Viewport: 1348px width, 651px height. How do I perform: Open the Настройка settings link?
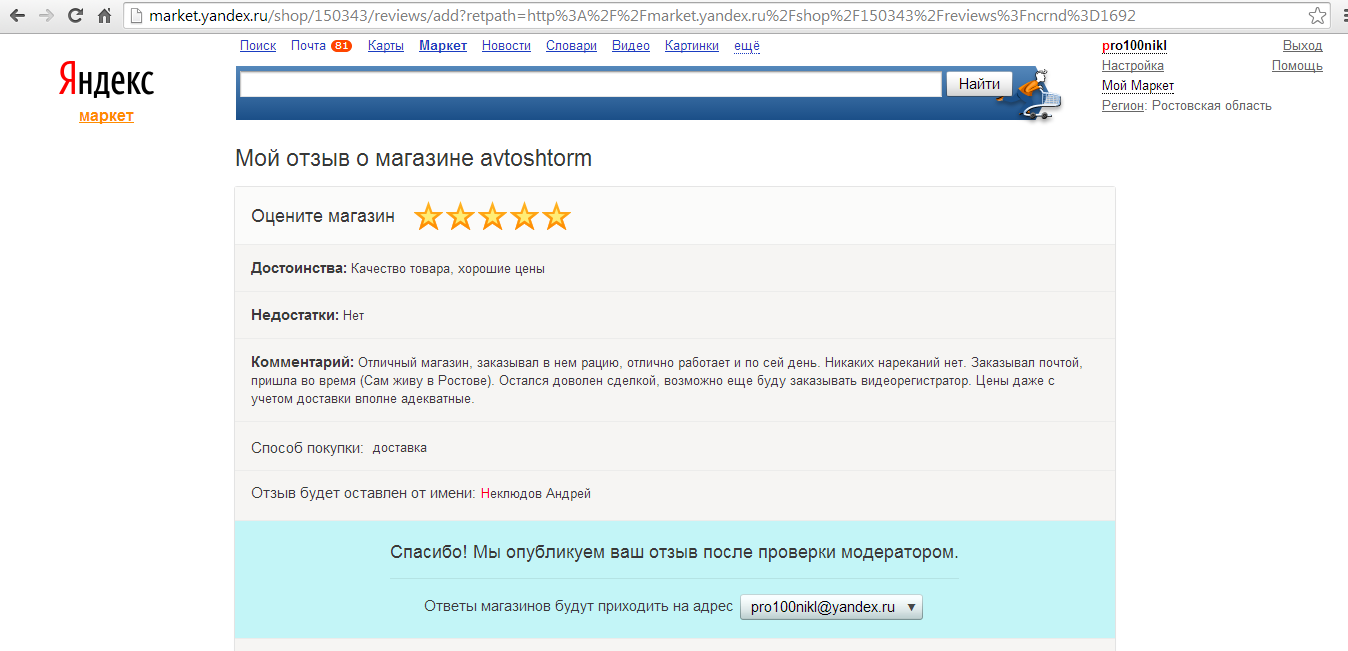coord(1133,66)
